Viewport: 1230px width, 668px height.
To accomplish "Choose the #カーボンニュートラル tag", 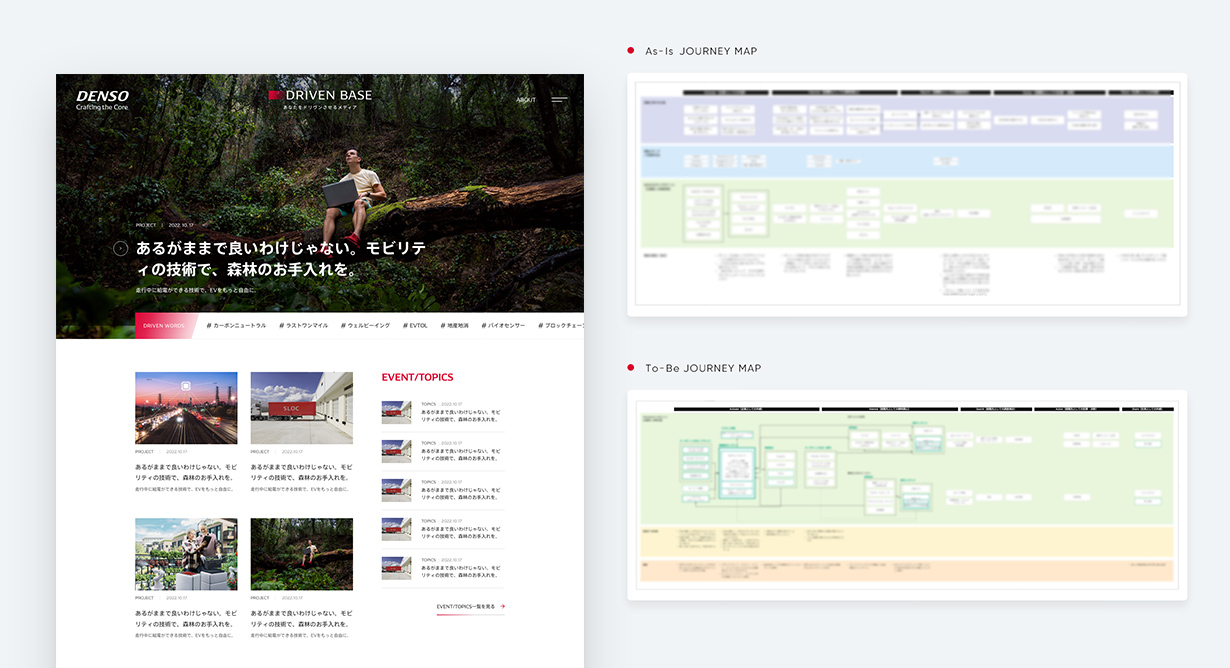I will point(237,325).
